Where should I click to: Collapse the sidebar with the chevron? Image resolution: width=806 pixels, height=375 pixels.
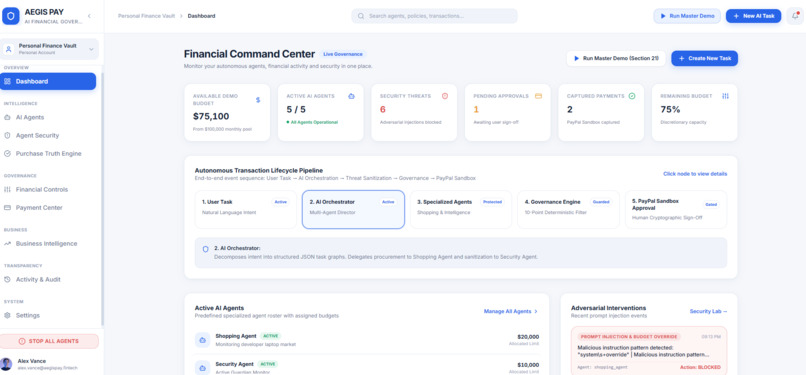[x=89, y=16]
